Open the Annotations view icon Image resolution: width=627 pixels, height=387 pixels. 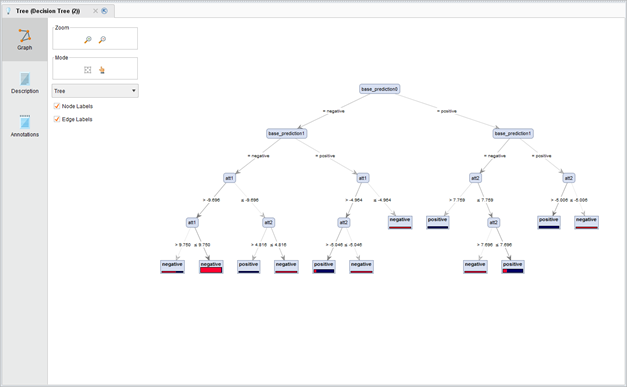25,122
